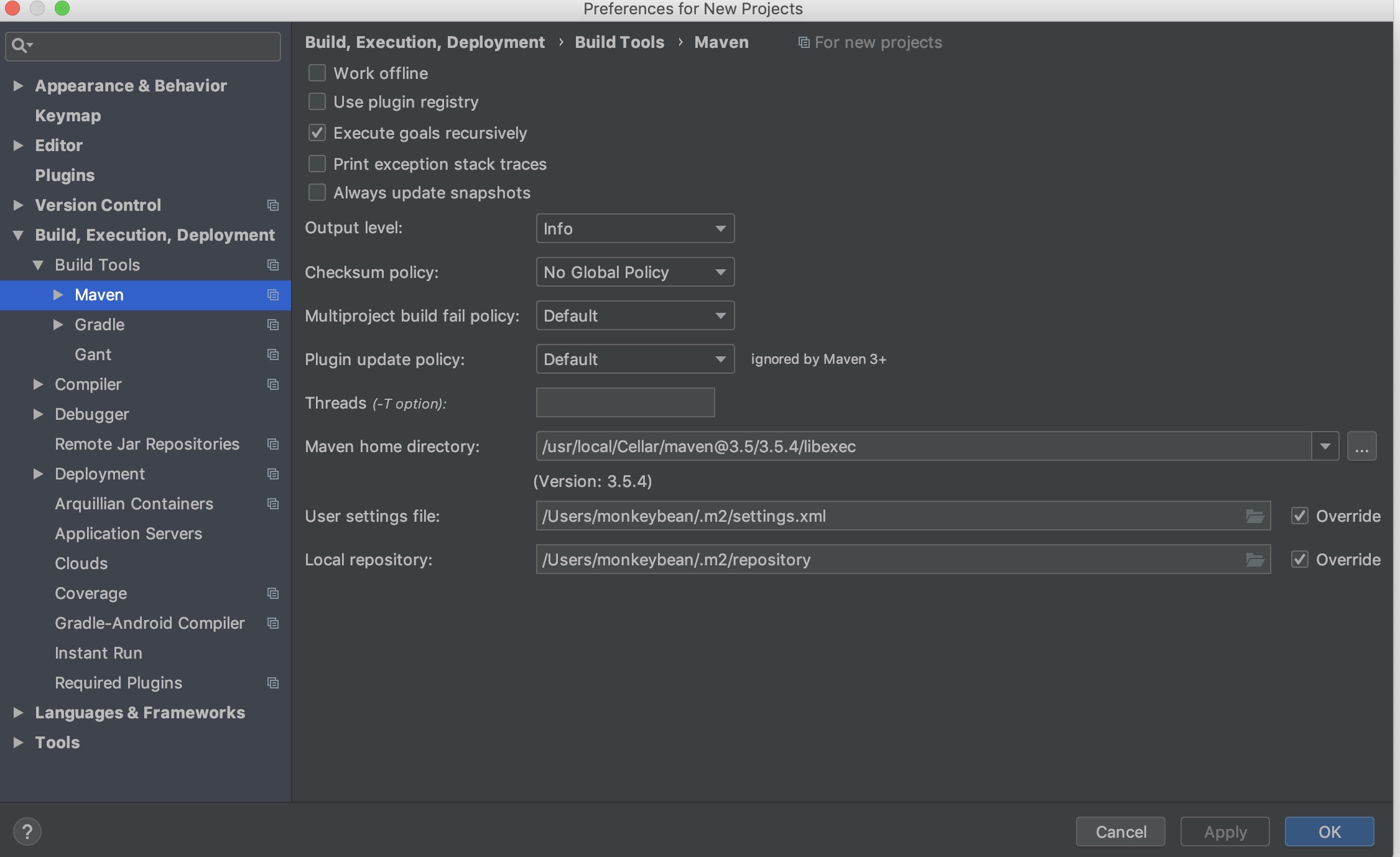Open help with the question mark button
Screen dimensions: 1400x857
(27, 832)
